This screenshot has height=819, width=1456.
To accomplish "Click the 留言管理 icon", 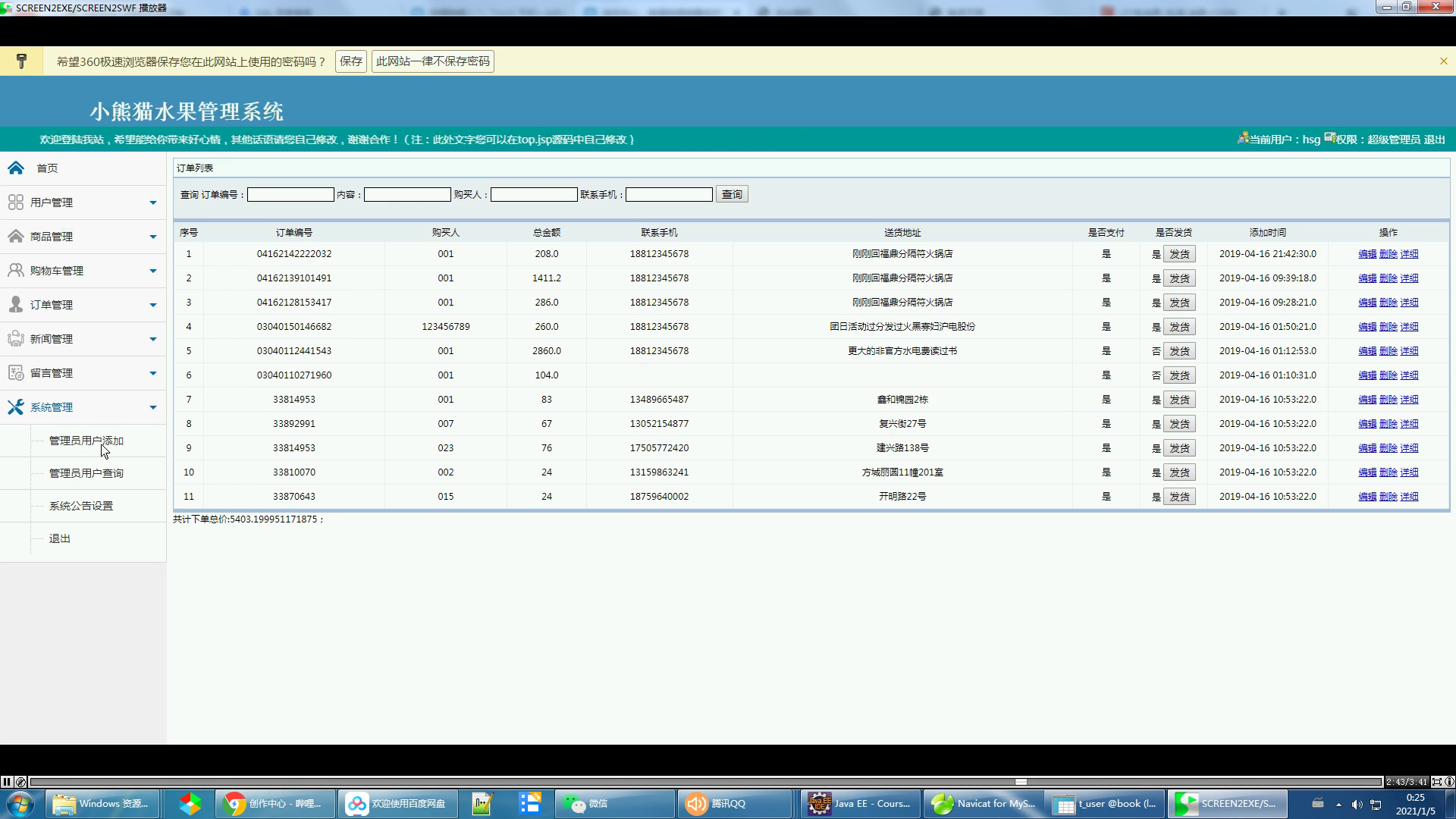I will point(16,372).
